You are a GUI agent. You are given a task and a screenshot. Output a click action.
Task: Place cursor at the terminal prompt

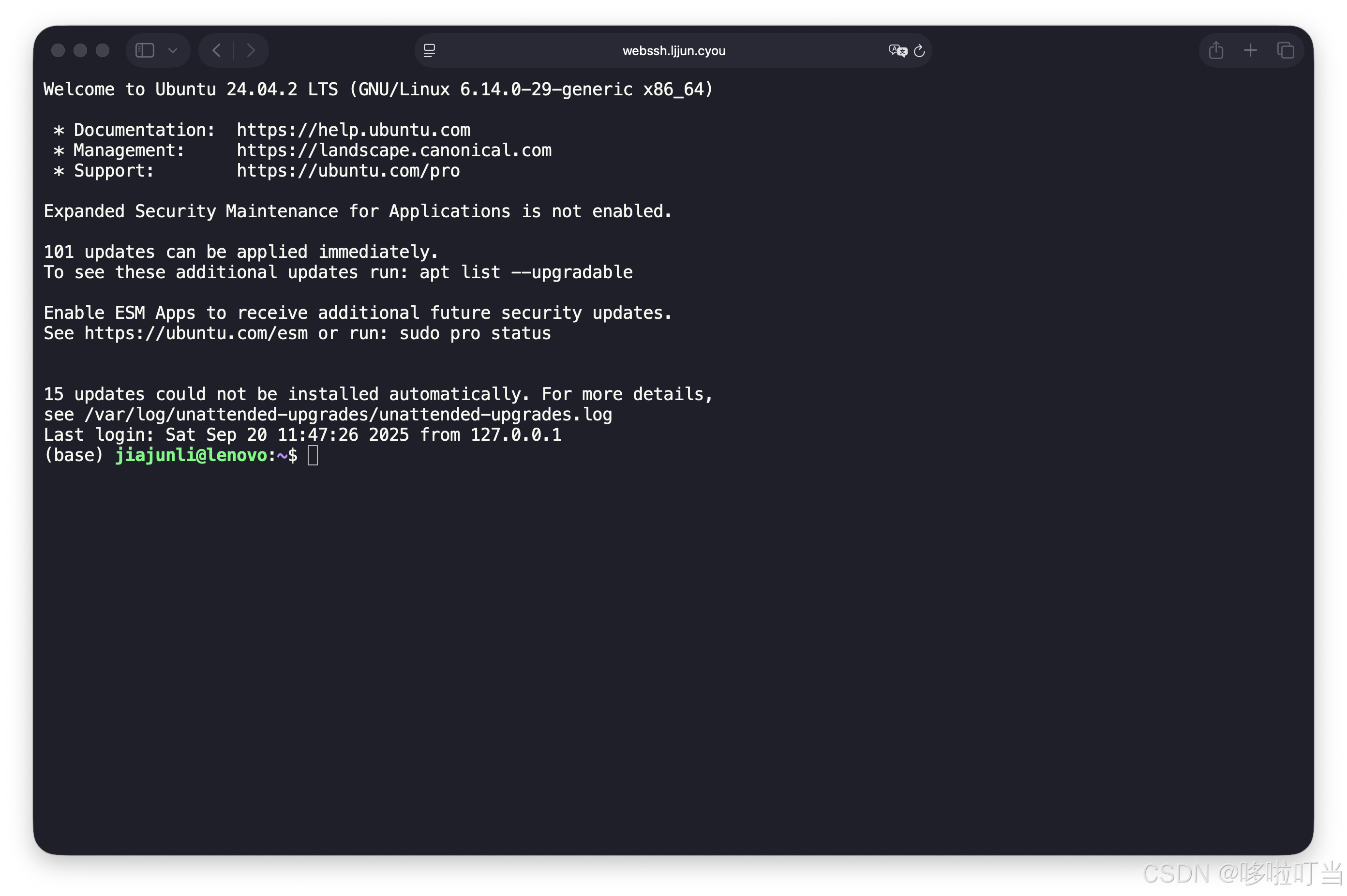[x=313, y=455]
